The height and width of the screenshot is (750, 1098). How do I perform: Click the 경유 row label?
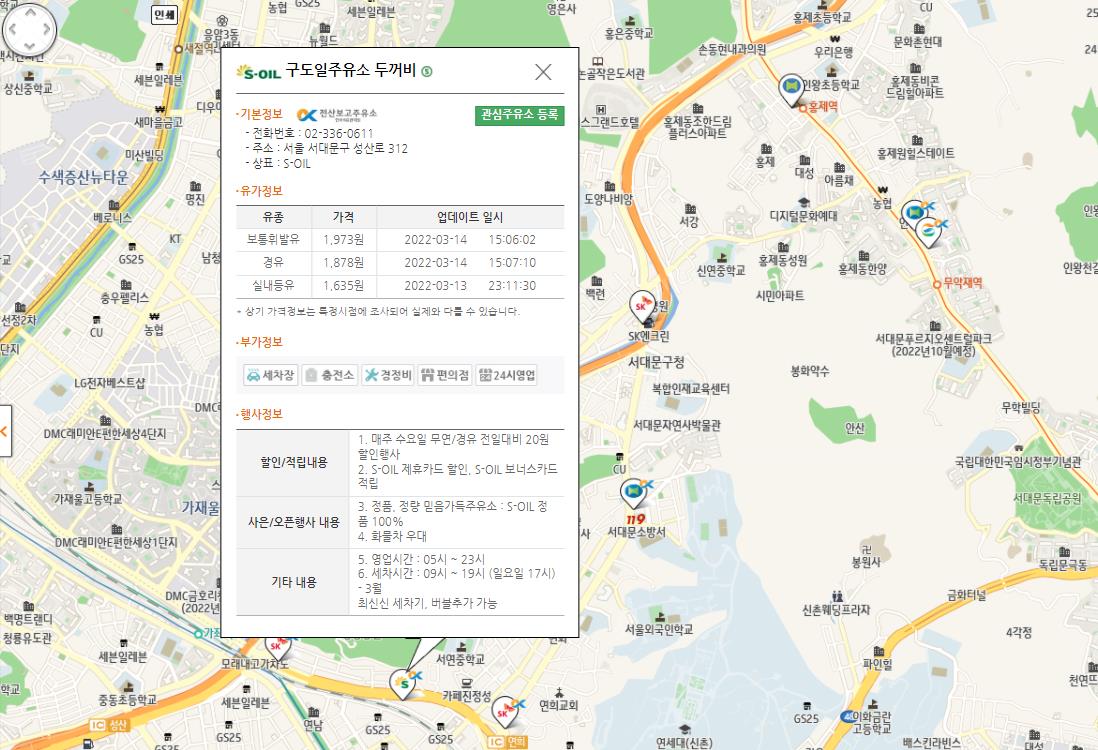pyautogui.click(x=273, y=262)
